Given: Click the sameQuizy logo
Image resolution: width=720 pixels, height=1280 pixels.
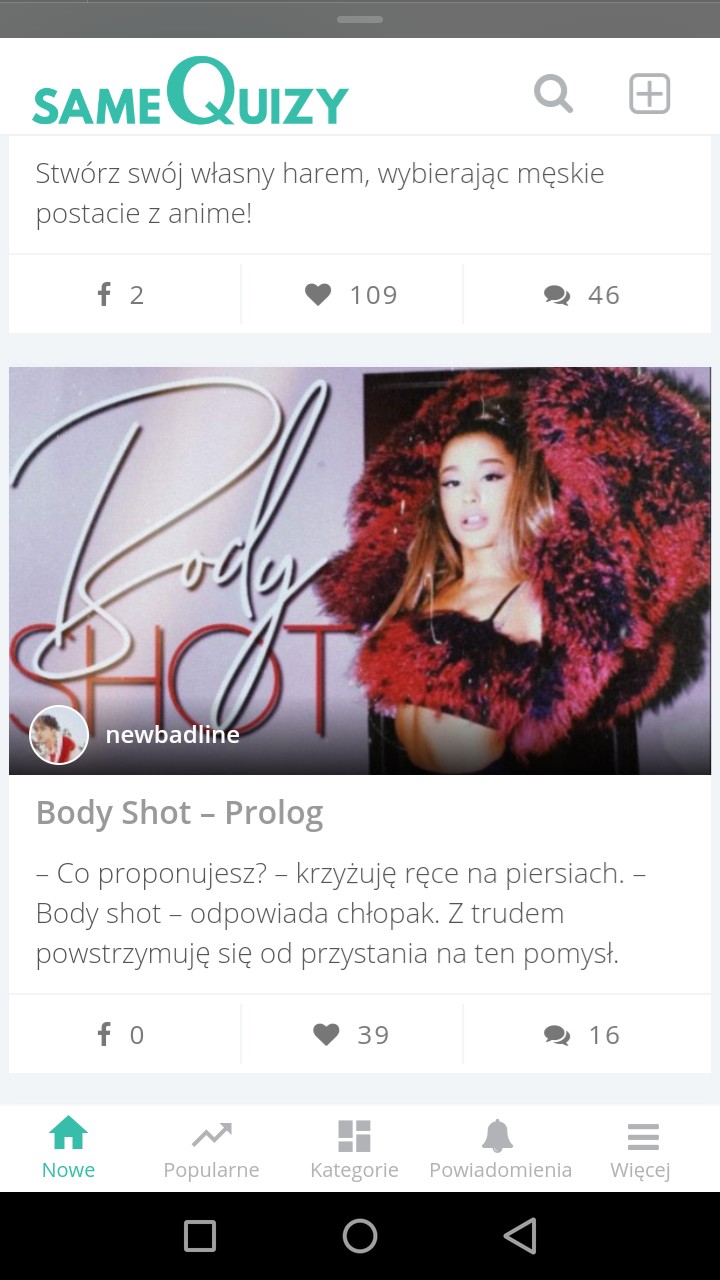Looking at the screenshot, I should (x=190, y=92).
